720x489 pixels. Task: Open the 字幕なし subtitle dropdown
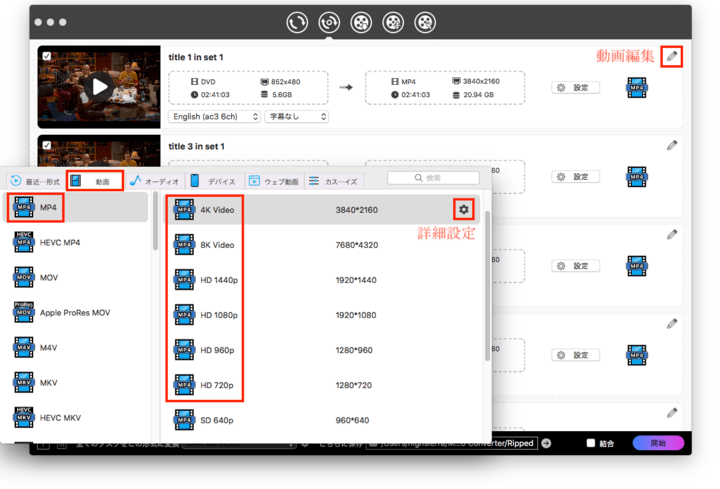tap(297, 117)
